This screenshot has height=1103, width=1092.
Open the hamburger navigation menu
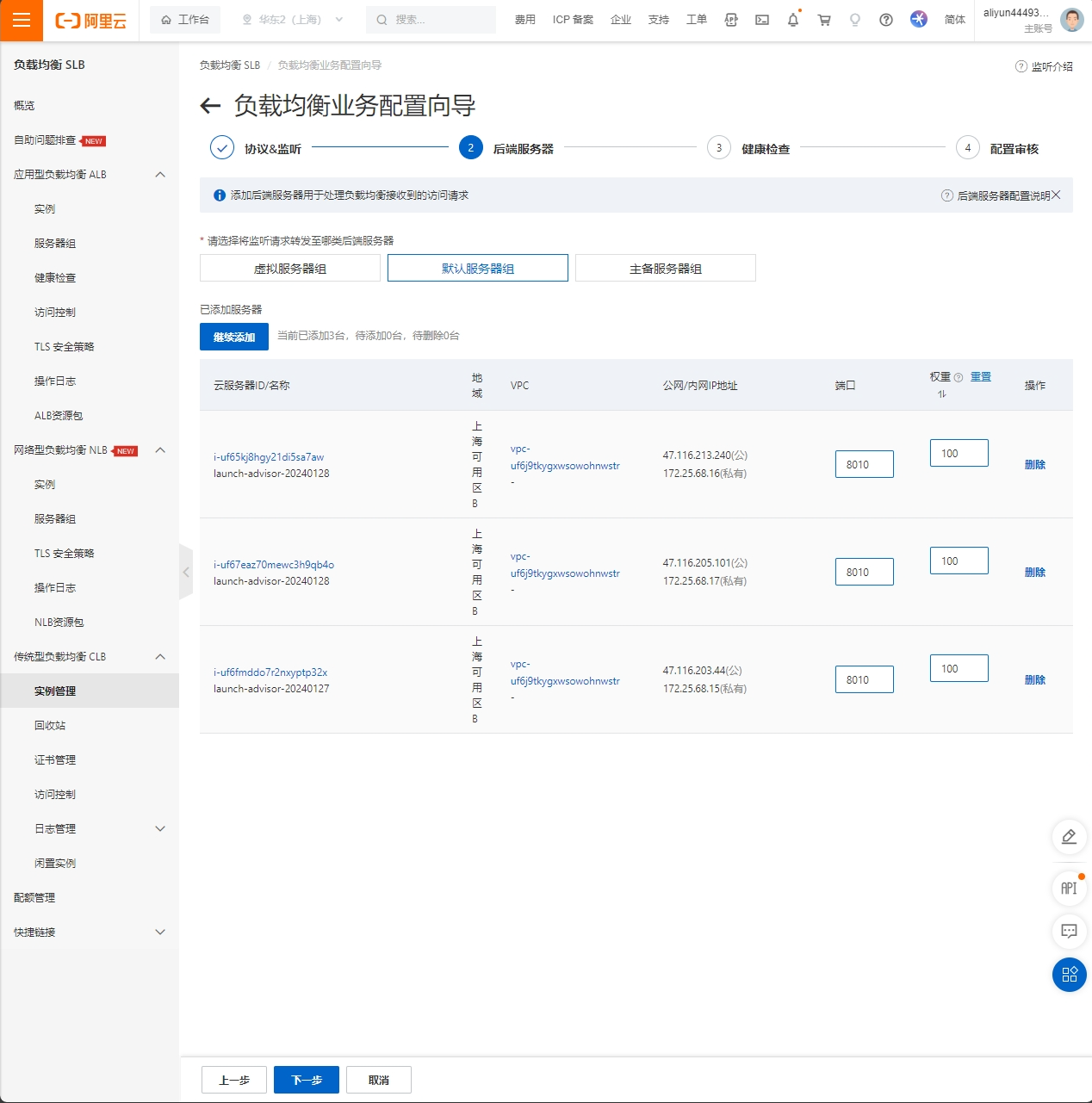tap(22, 21)
